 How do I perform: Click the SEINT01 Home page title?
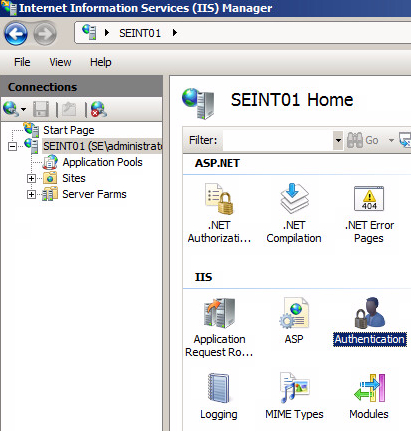[x=292, y=100]
